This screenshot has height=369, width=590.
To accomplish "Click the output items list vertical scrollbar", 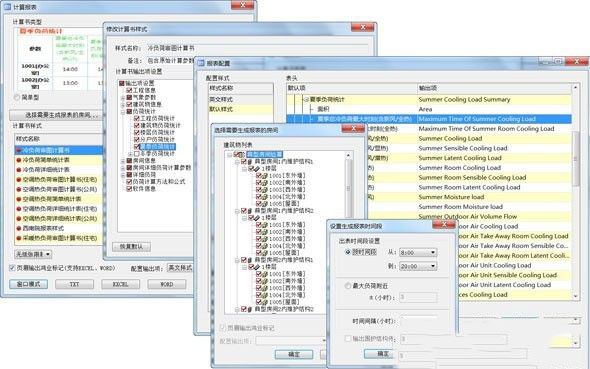I will [x=575, y=192].
